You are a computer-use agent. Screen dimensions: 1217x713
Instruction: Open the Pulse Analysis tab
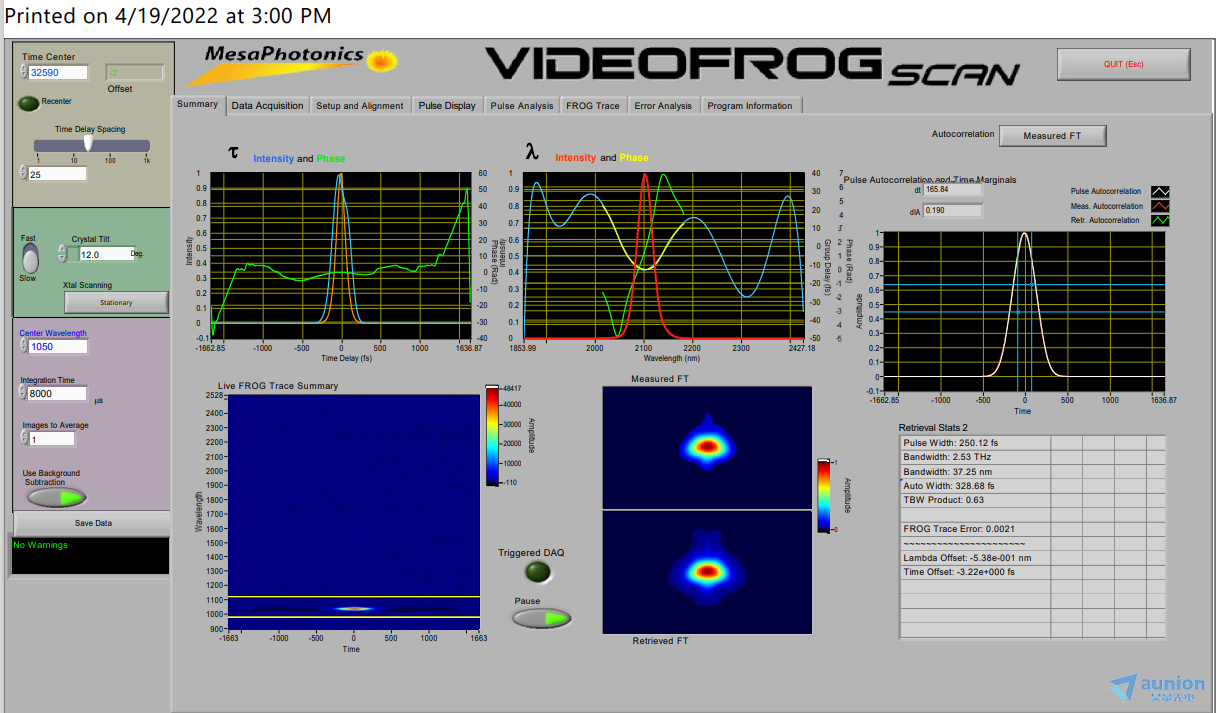click(x=522, y=105)
